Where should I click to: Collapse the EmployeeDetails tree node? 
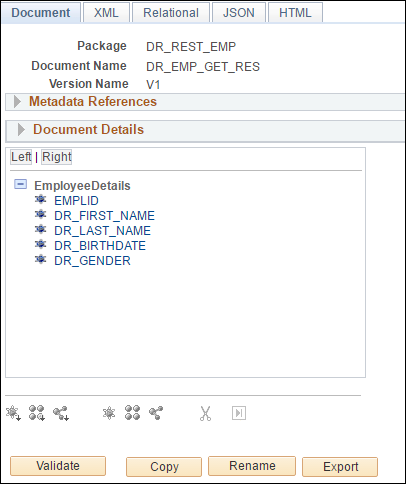click(20, 184)
